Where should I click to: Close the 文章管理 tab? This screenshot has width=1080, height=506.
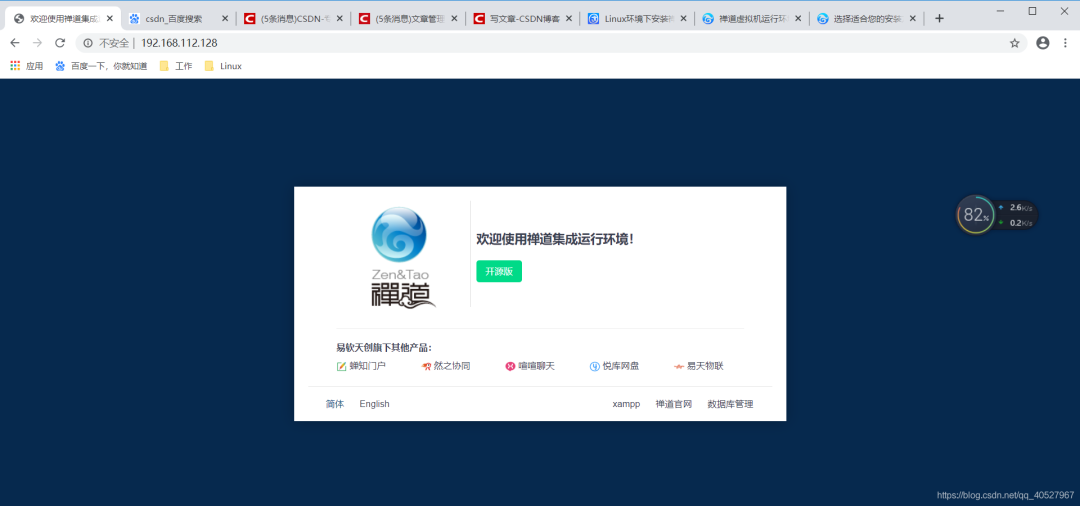(454, 19)
